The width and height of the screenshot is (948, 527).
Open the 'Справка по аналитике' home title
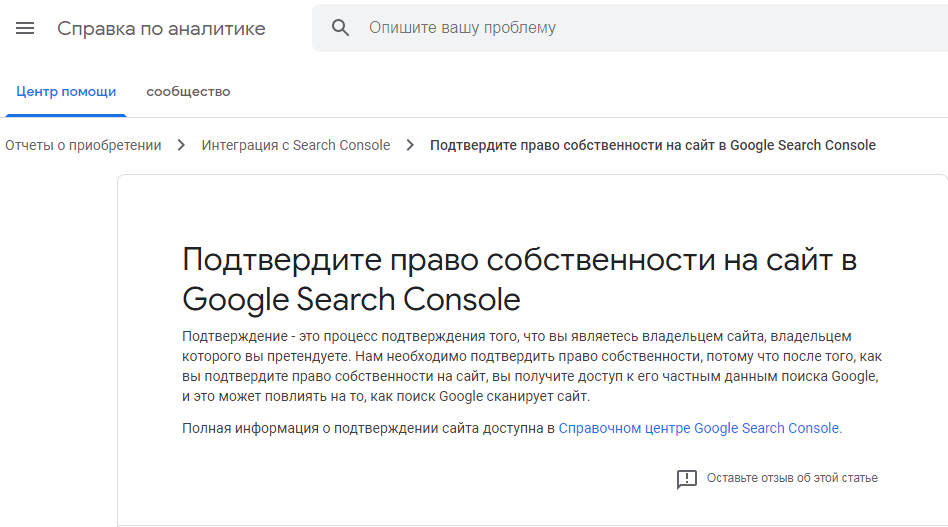point(161,28)
